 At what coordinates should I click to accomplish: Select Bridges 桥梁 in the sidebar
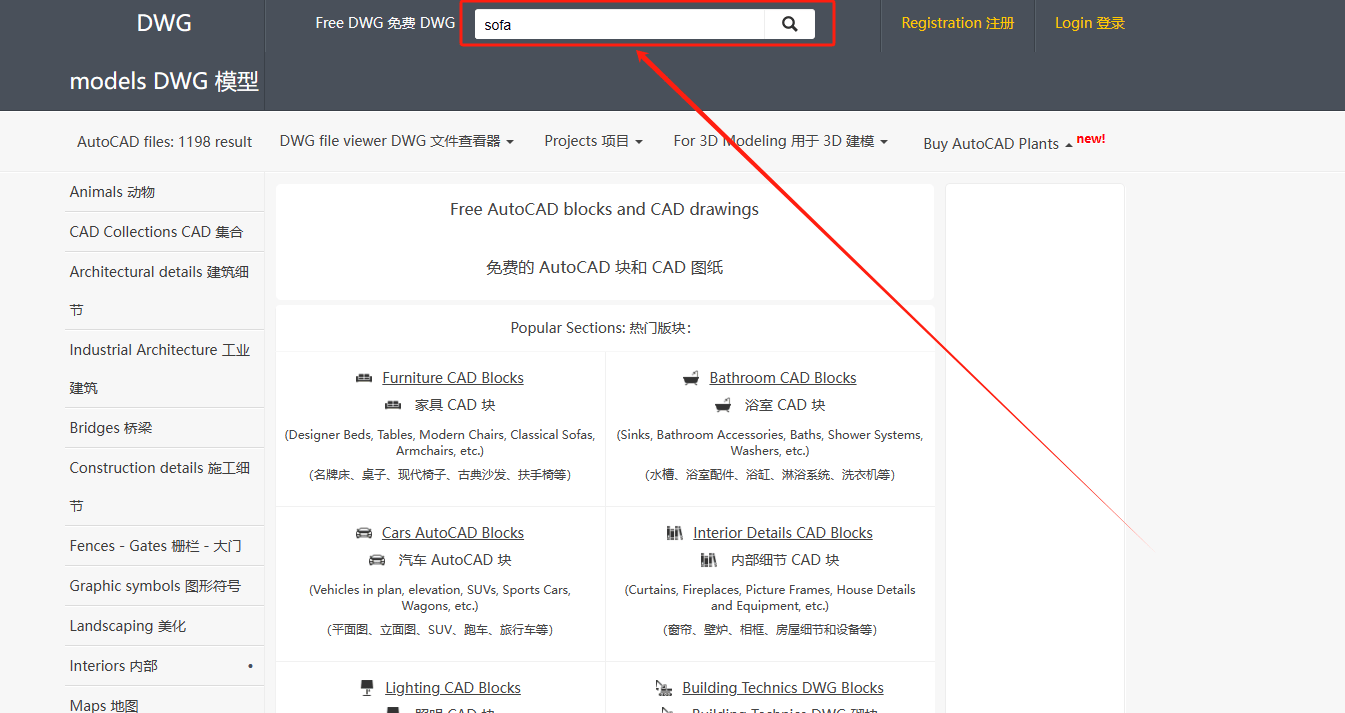click(x=111, y=428)
